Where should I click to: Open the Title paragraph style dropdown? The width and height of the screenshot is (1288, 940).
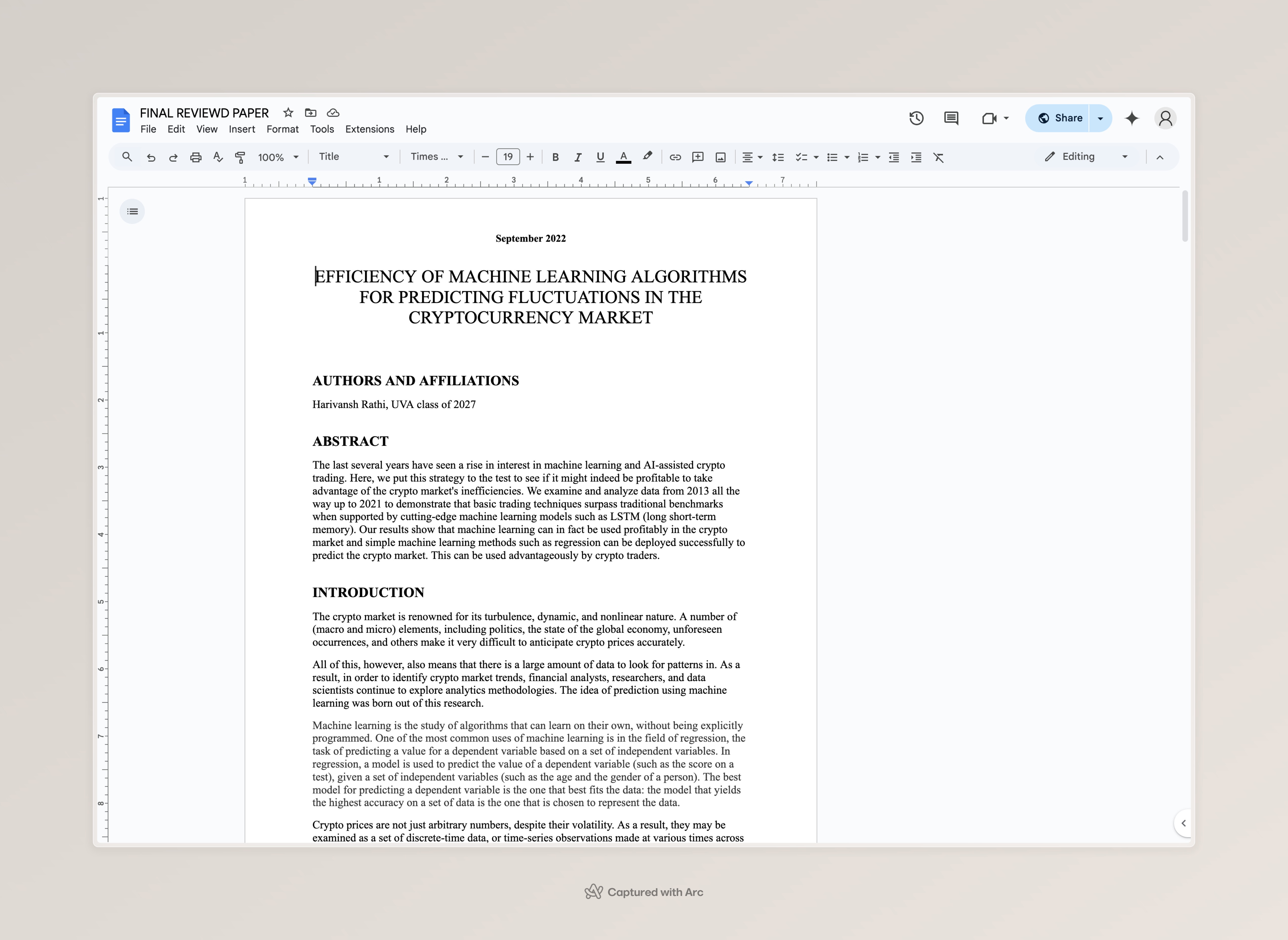click(353, 157)
